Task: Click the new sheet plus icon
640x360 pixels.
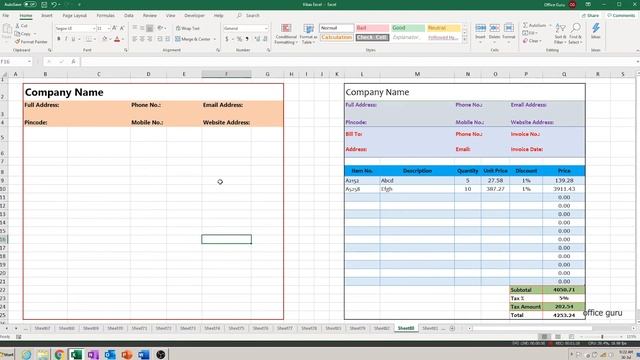Action: click(452, 328)
